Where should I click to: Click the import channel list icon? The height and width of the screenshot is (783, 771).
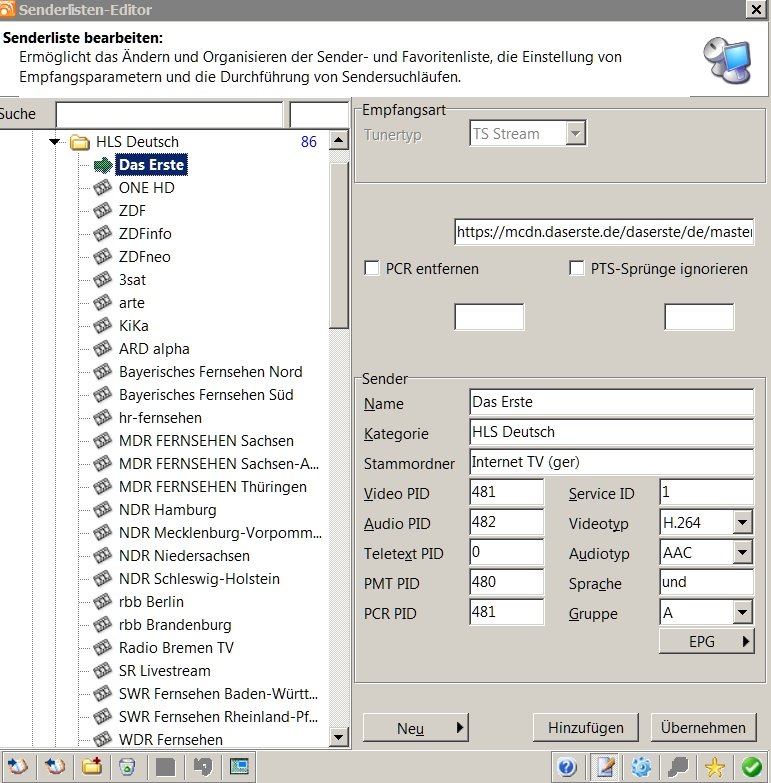pos(17,766)
